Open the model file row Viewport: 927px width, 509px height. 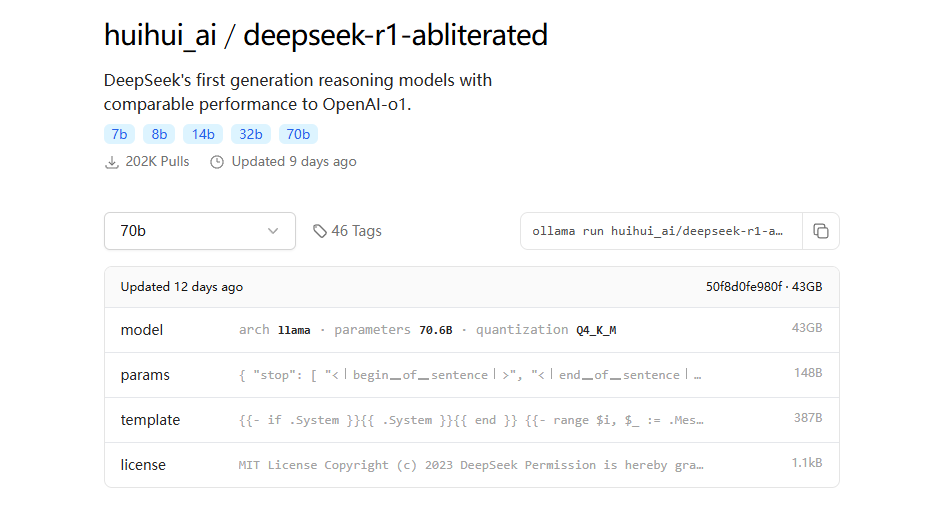(472, 330)
